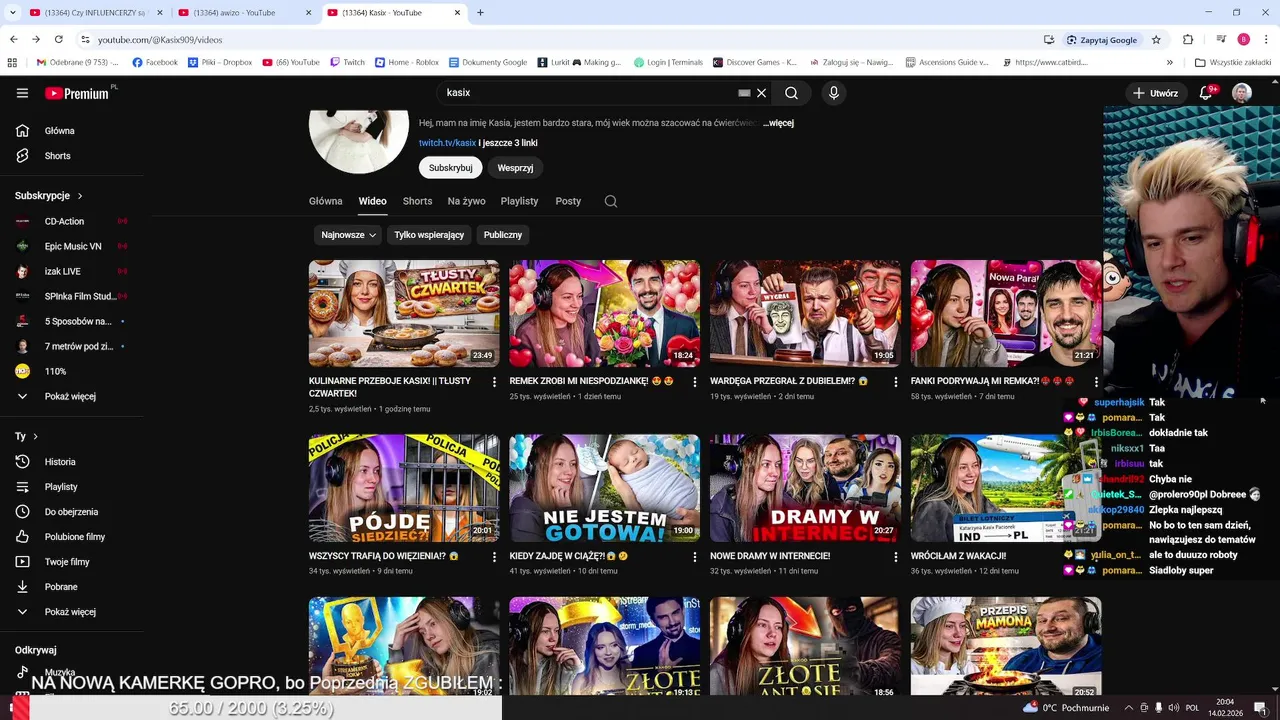Screen dimensions: 1280x720
Task: Open the Home - Roblox bookmark
Action: point(407,62)
